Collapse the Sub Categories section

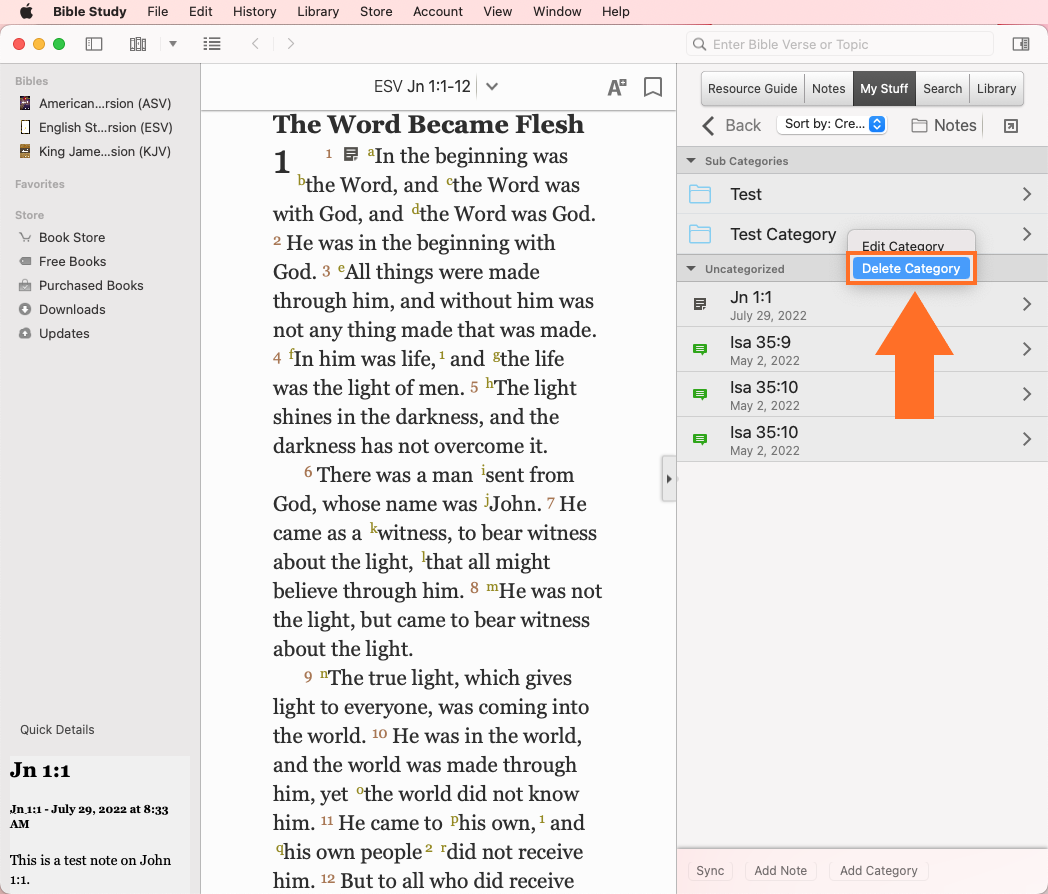pyautogui.click(x=690, y=161)
